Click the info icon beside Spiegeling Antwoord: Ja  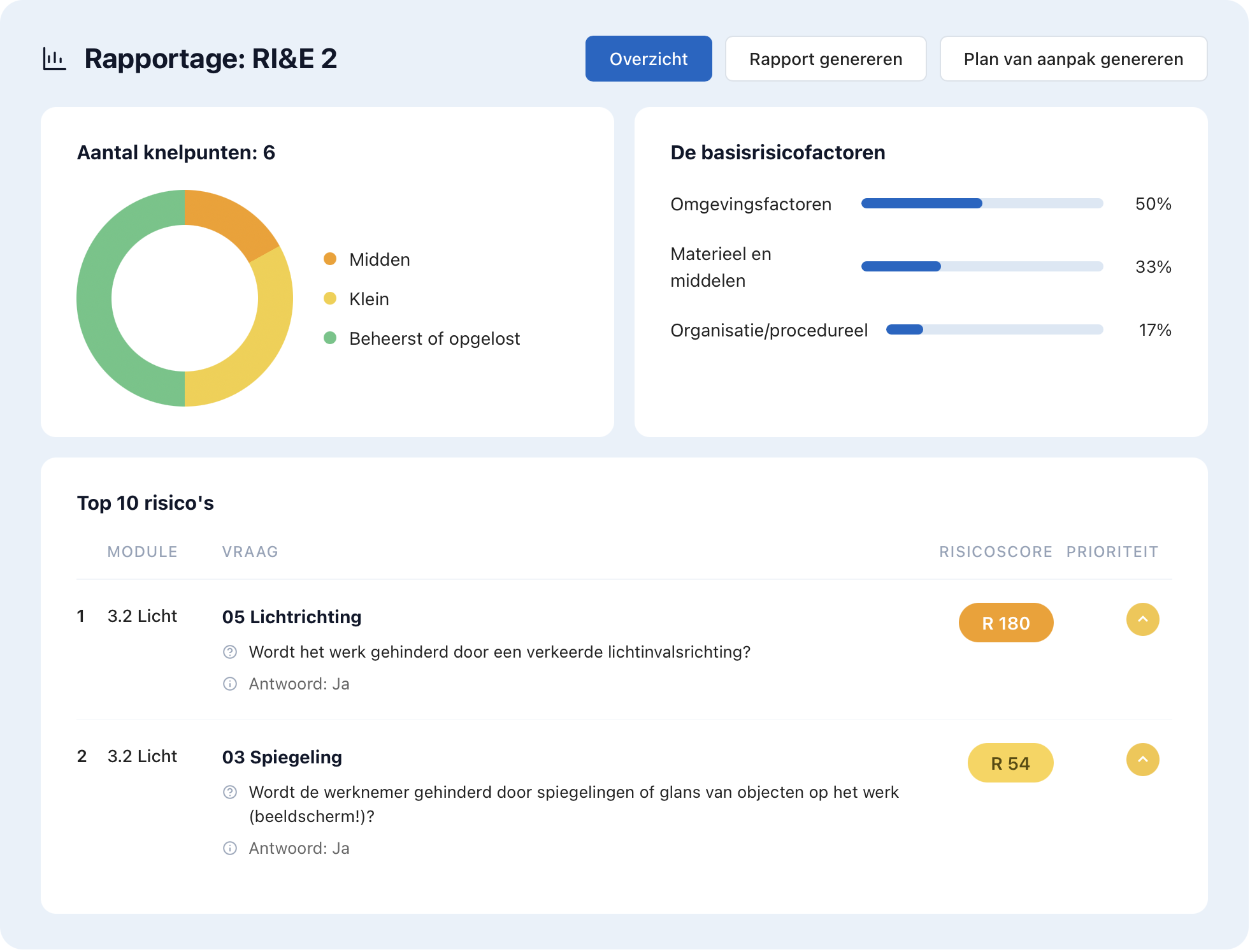coord(230,848)
